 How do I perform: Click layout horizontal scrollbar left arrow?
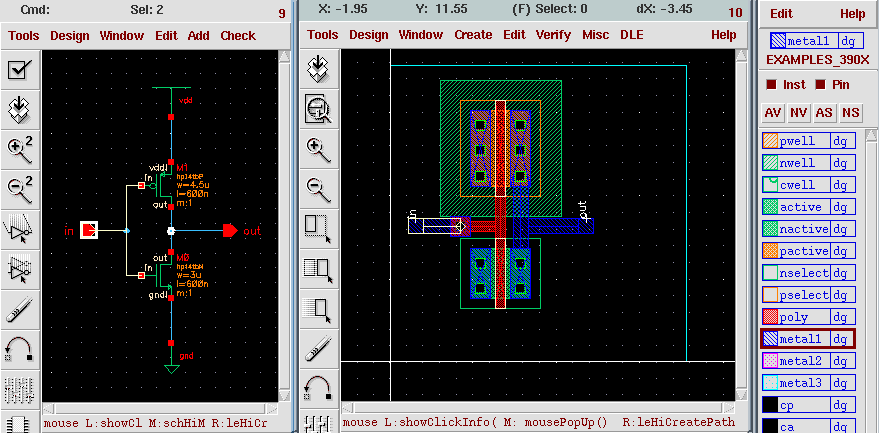point(348,408)
